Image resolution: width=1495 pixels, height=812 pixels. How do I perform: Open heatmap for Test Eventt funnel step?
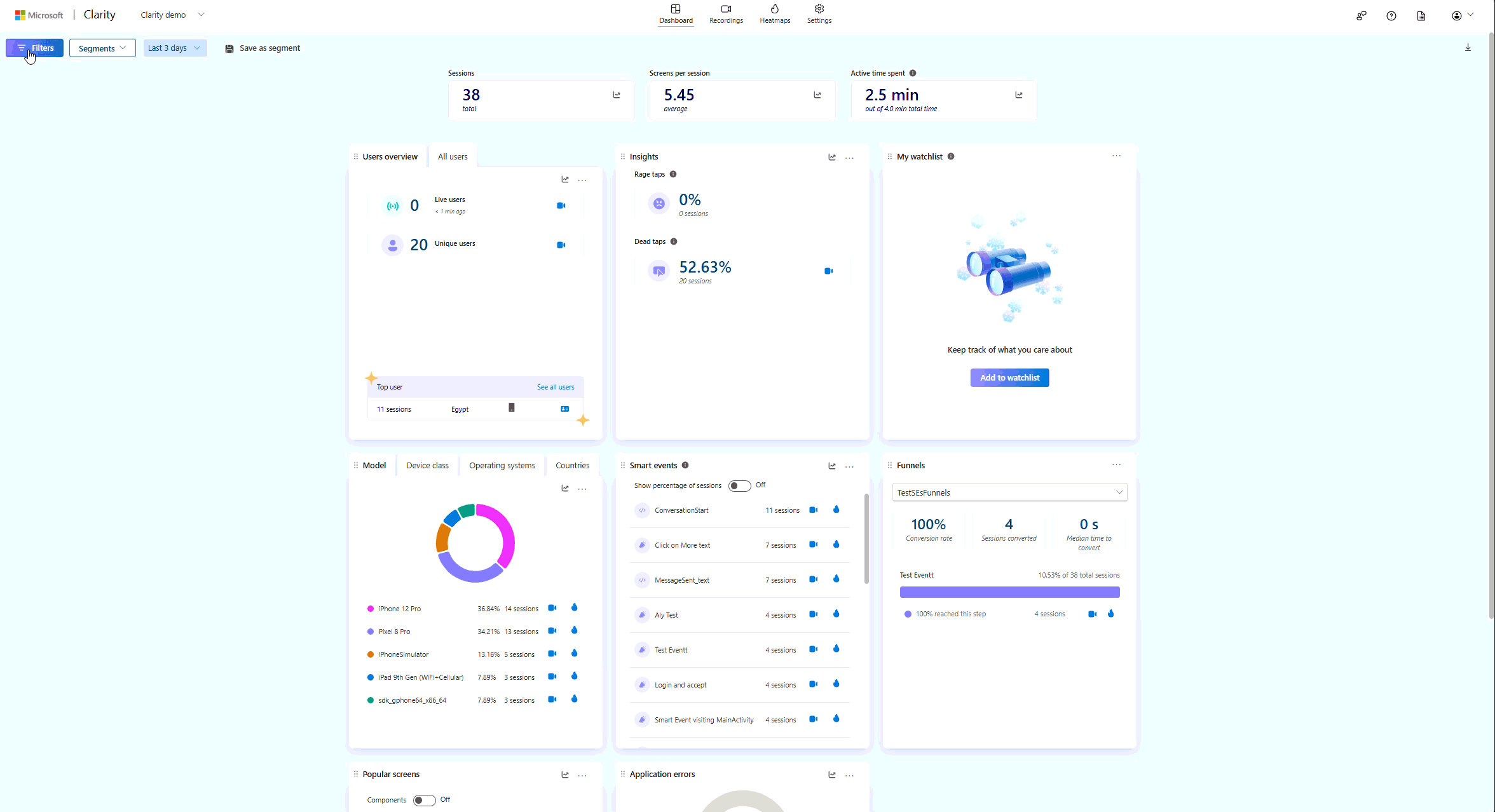[x=1111, y=614]
